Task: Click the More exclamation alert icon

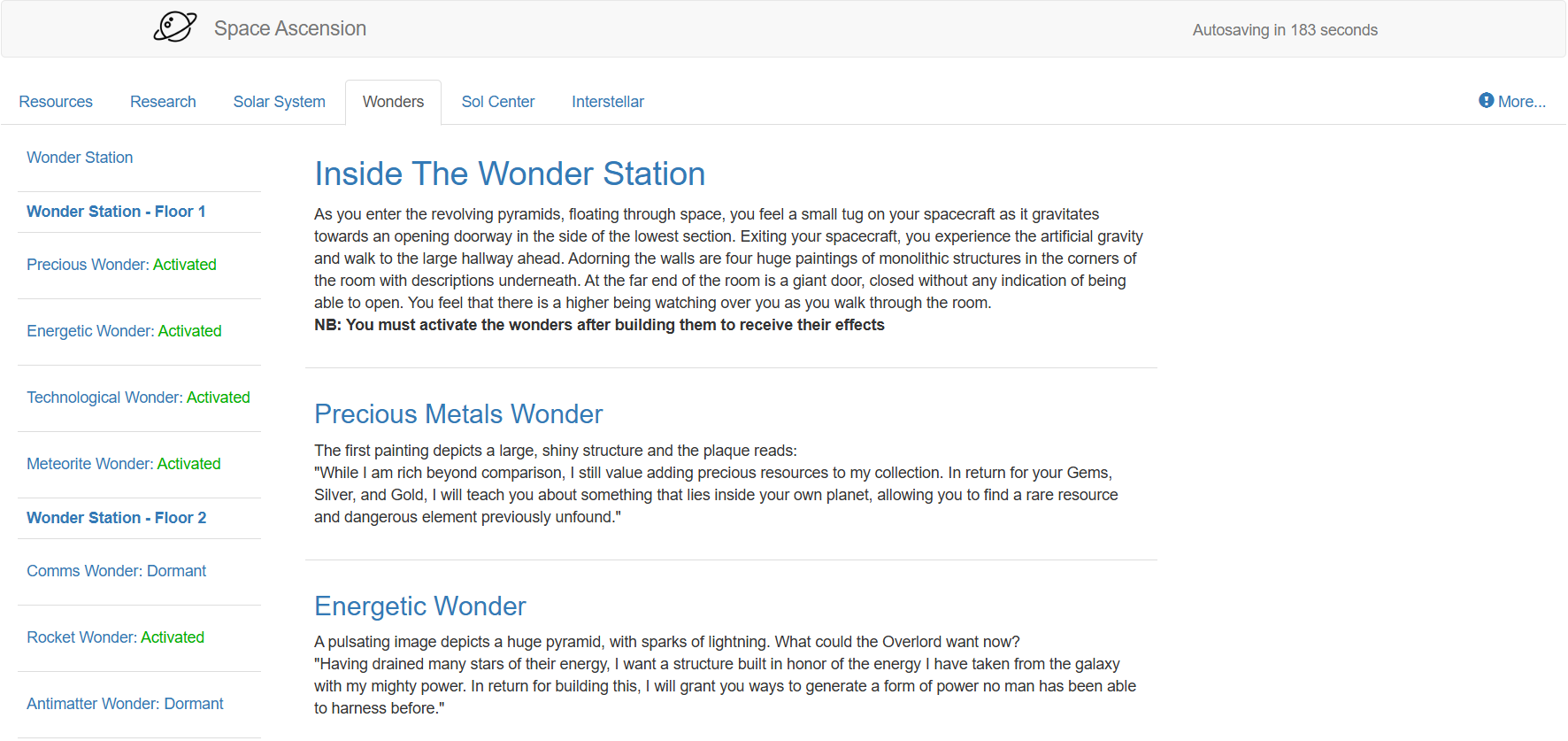Action: [x=1486, y=101]
